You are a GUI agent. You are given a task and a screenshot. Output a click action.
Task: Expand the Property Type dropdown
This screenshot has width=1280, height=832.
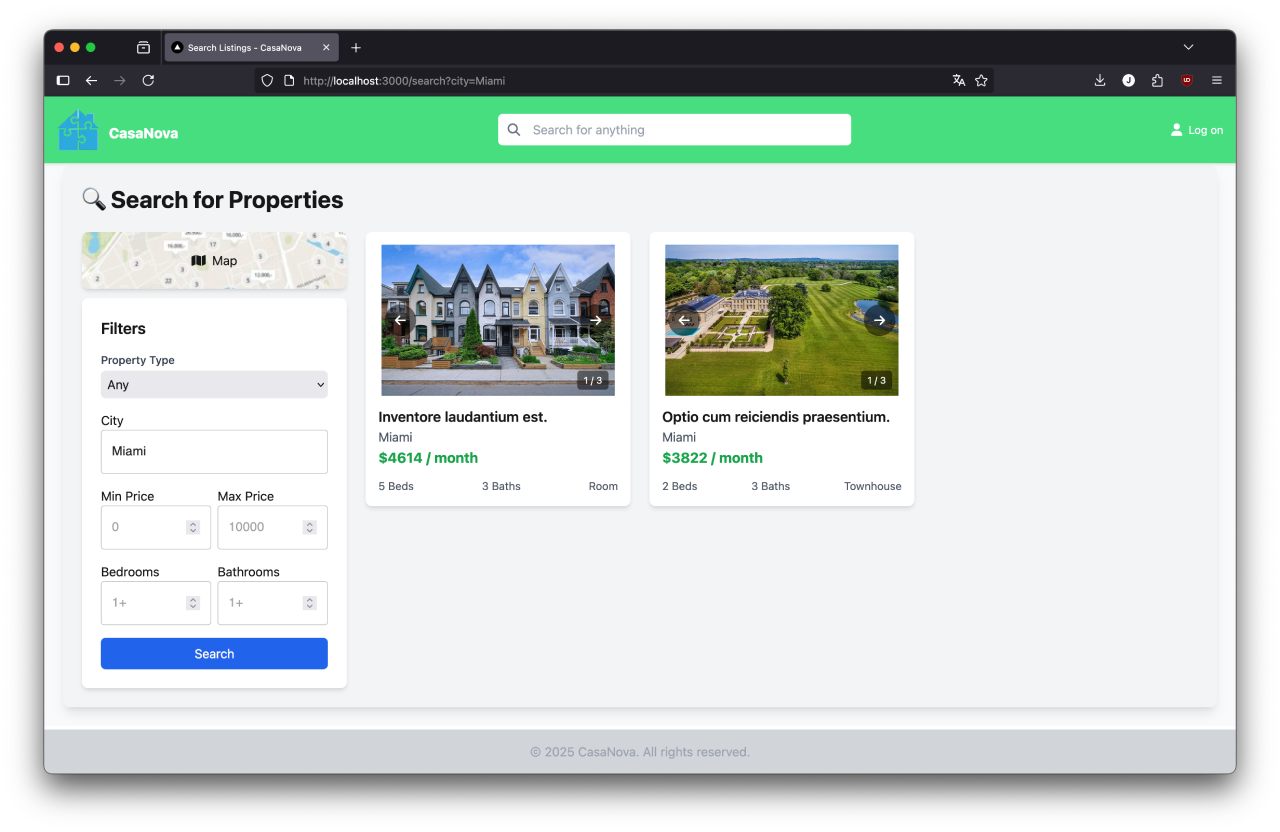pos(214,385)
